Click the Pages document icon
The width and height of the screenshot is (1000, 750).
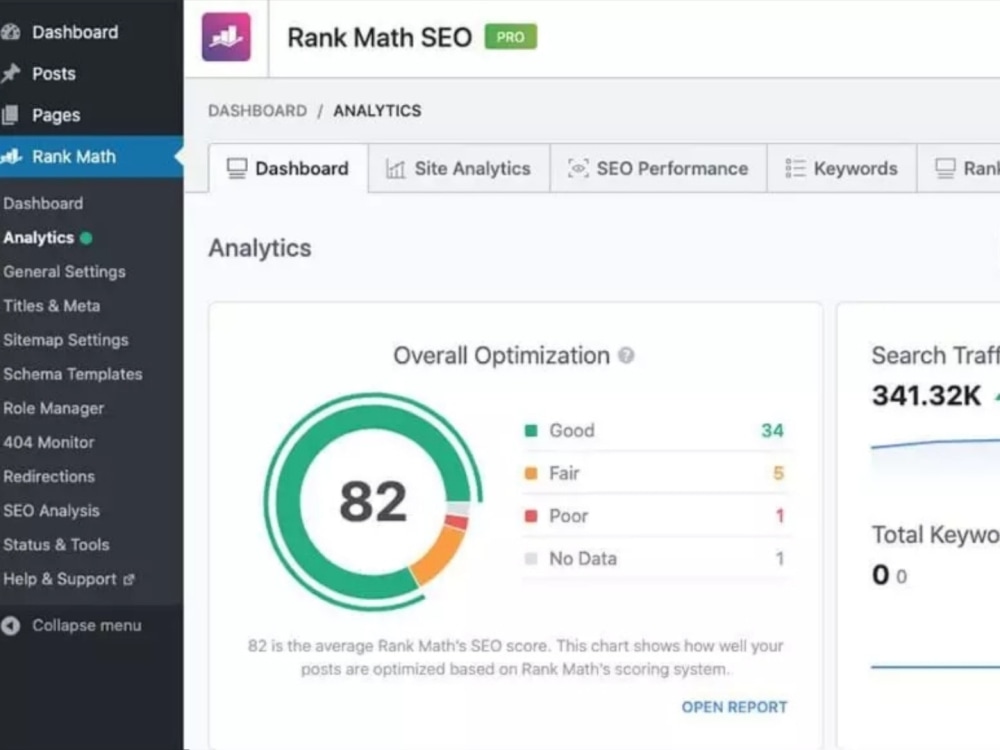point(10,115)
